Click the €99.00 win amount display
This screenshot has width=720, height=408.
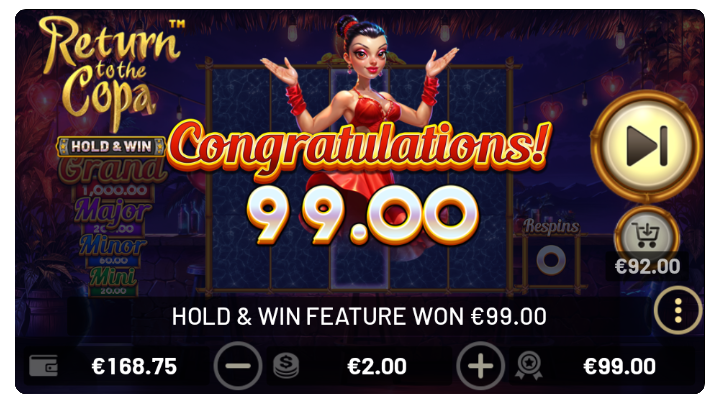(x=619, y=366)
